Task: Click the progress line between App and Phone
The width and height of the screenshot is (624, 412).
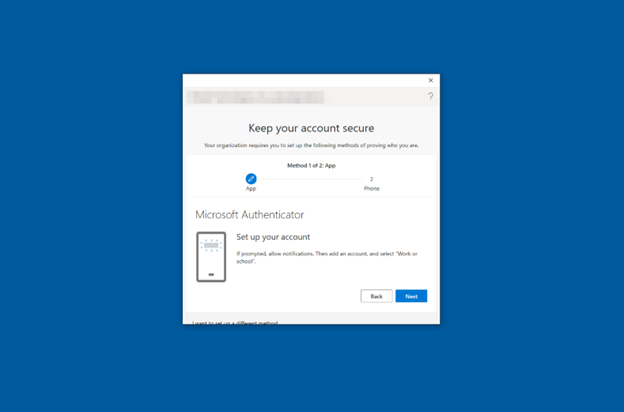Action: (x=311, y=178)
